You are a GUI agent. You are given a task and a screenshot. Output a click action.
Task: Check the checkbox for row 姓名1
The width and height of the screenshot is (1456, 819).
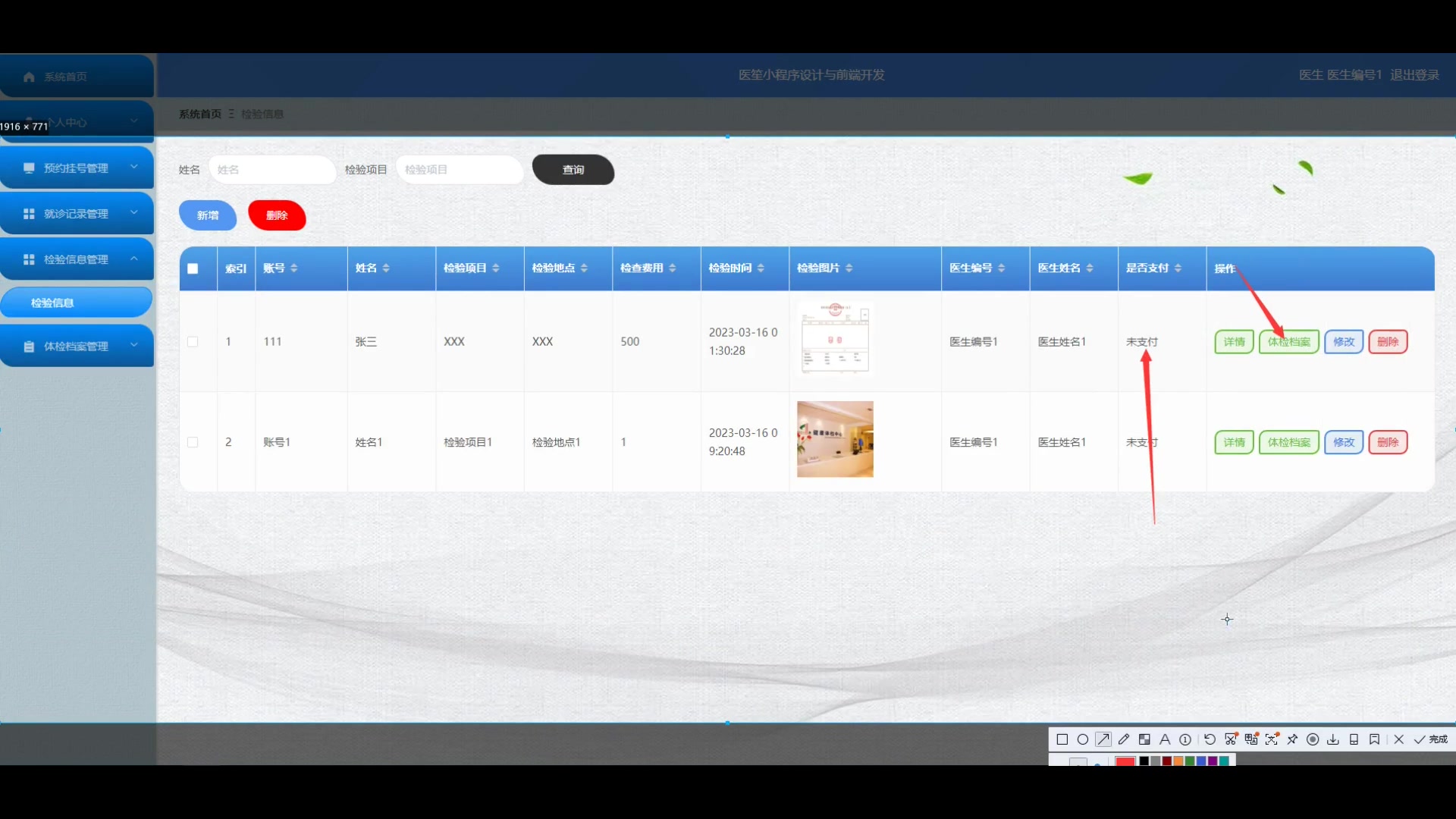click(x=193, y=442)
